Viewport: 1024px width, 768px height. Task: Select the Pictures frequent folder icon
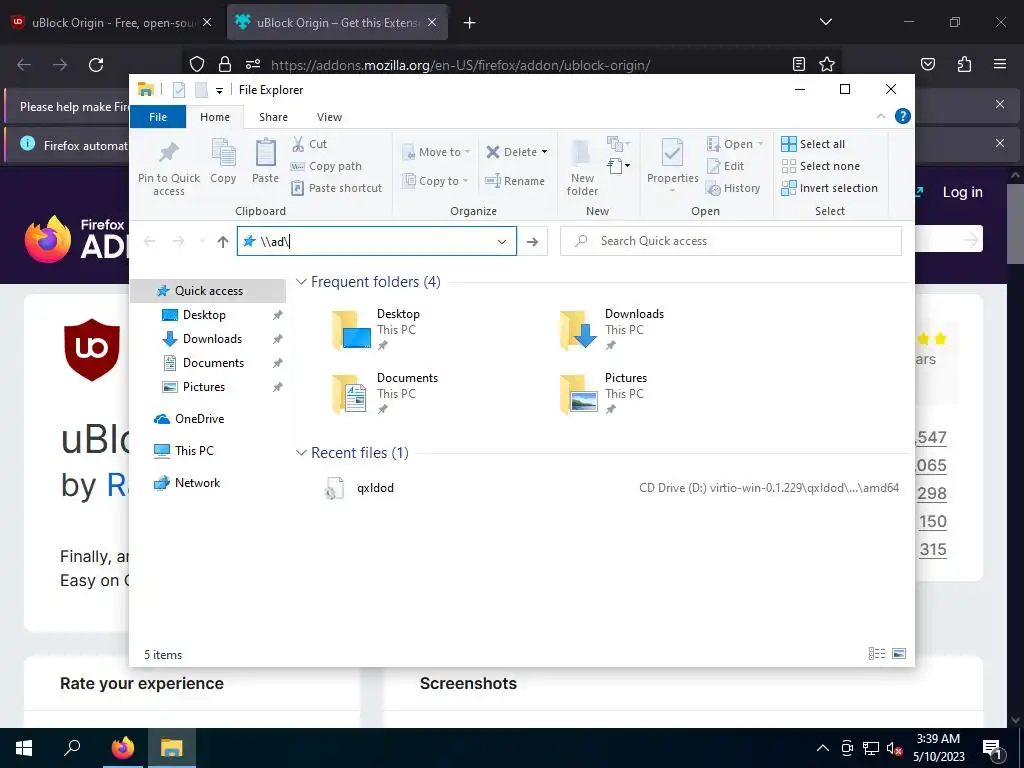[579, 394]
